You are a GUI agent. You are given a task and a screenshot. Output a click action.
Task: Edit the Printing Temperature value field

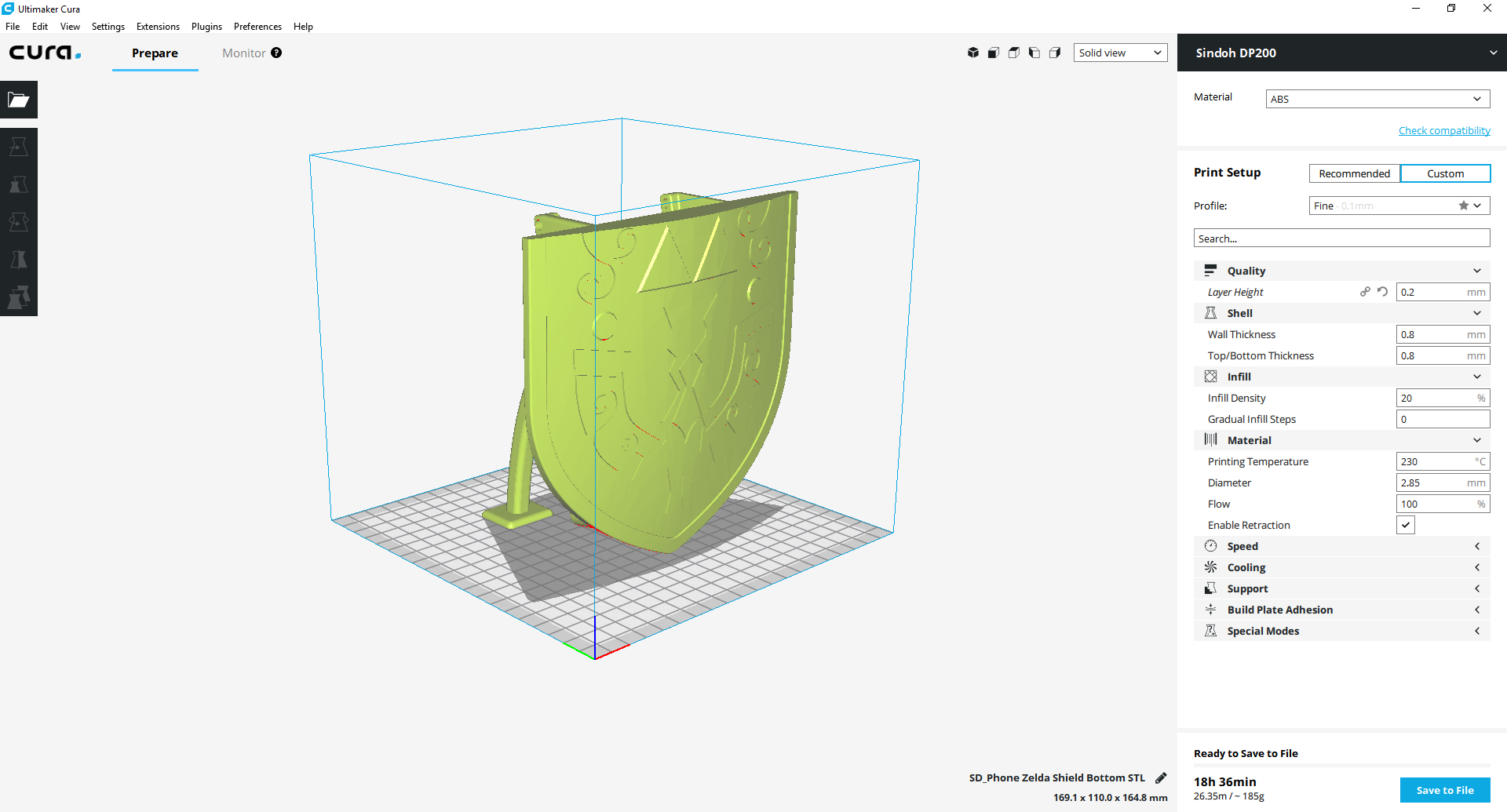coord(1443,461)
